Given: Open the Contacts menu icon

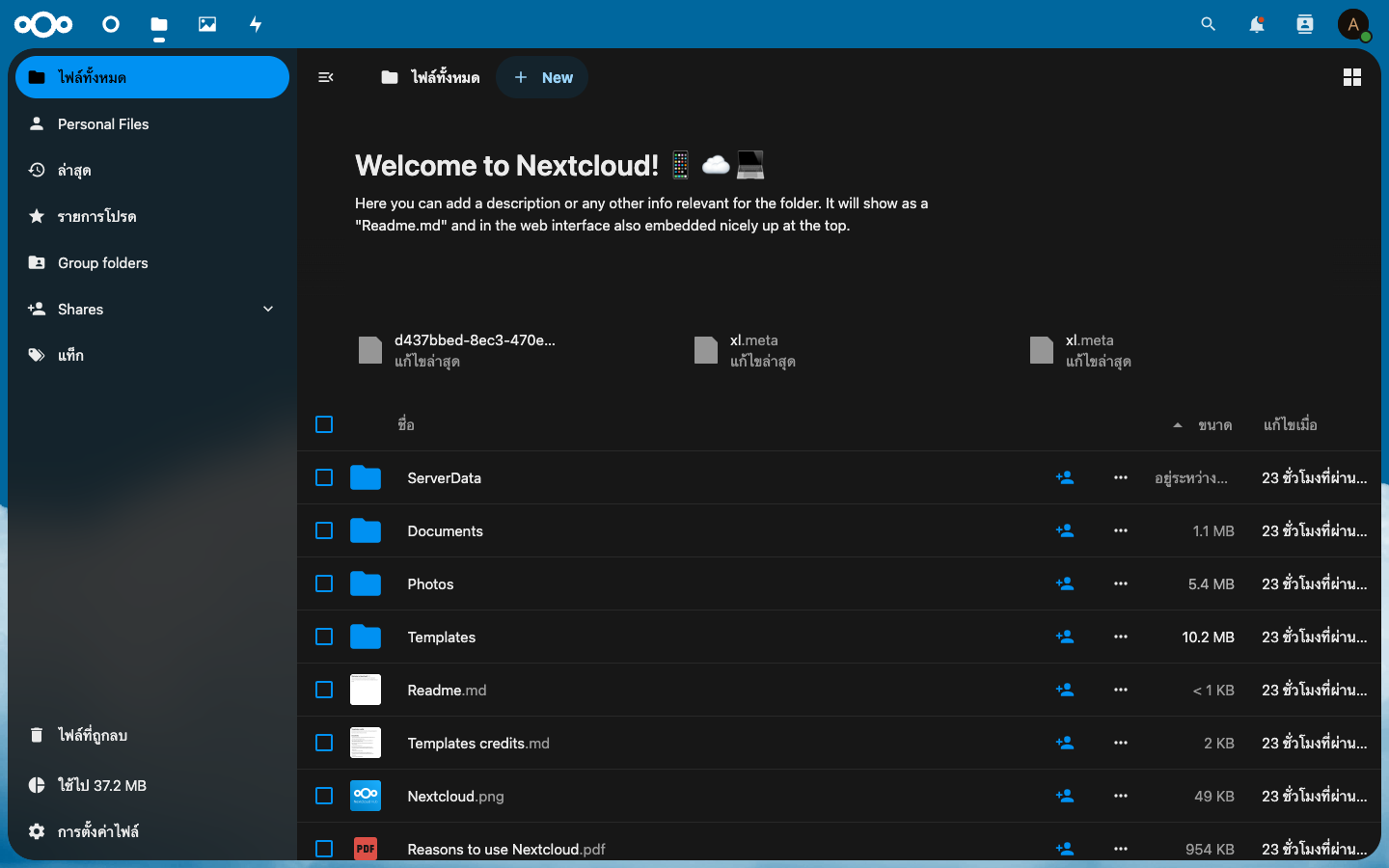Looking at the screenshot, I should point(1305,24).
